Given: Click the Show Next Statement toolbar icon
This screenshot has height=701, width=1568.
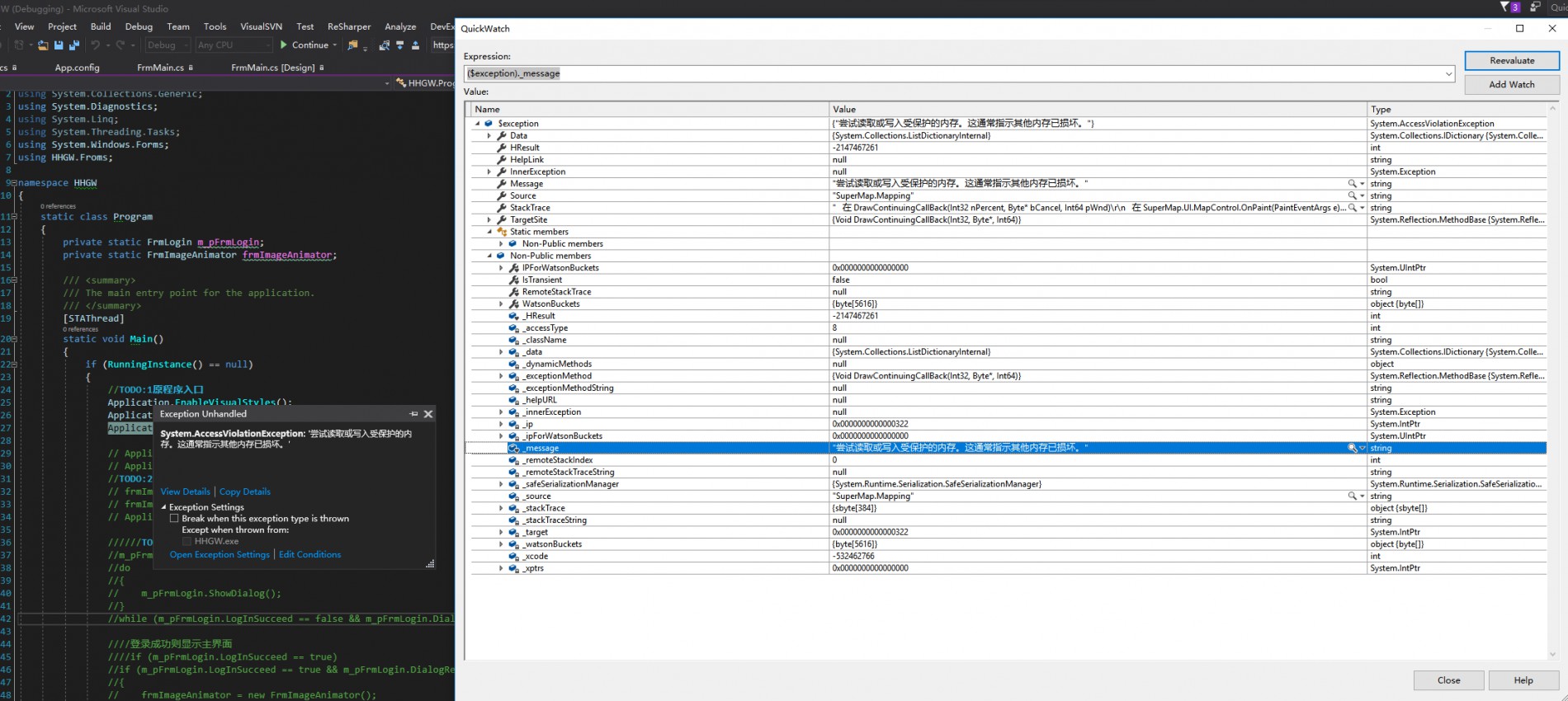Looking at the screenshot, I should point(385,45).
